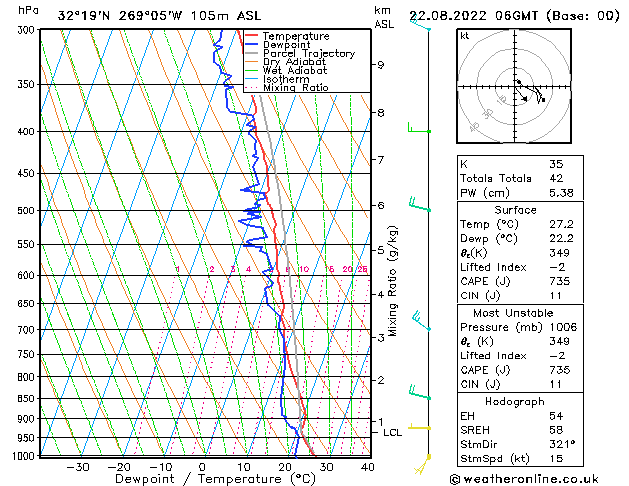The image size is (629, 486).
Task: Click the EH value 54
Action: click(556, 416)
